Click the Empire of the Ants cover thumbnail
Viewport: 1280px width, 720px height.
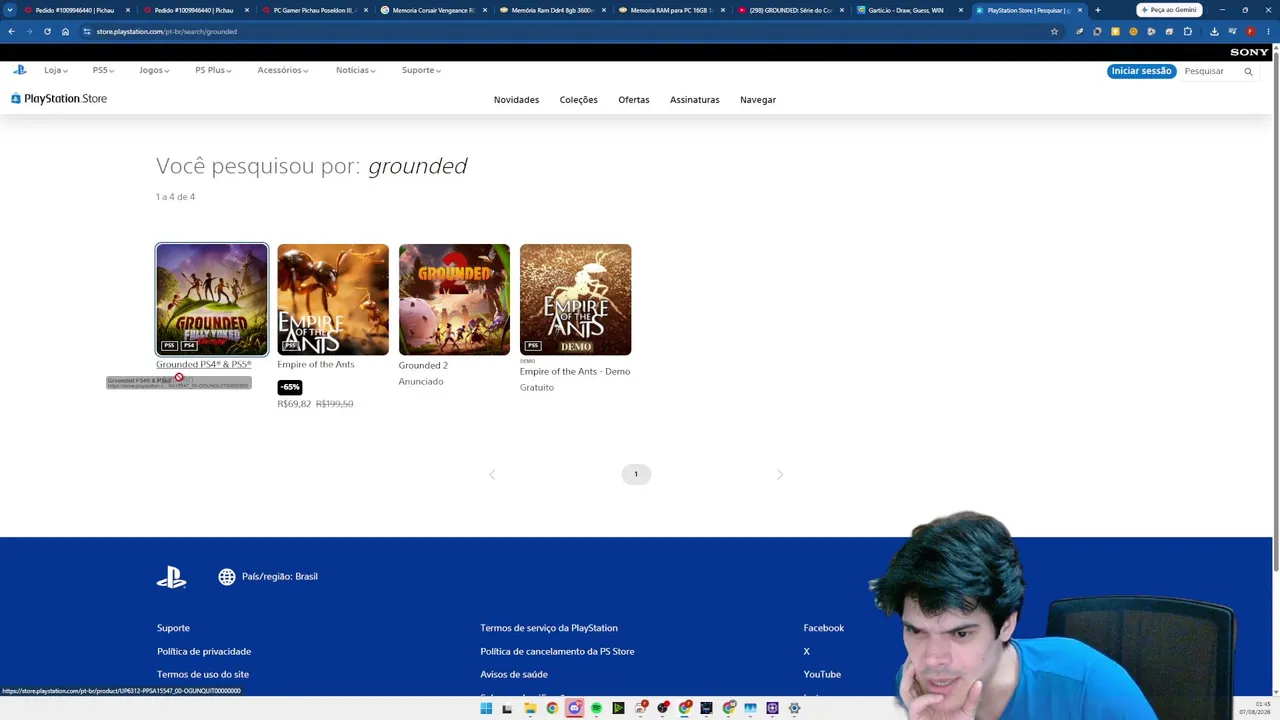coord(333,299)
